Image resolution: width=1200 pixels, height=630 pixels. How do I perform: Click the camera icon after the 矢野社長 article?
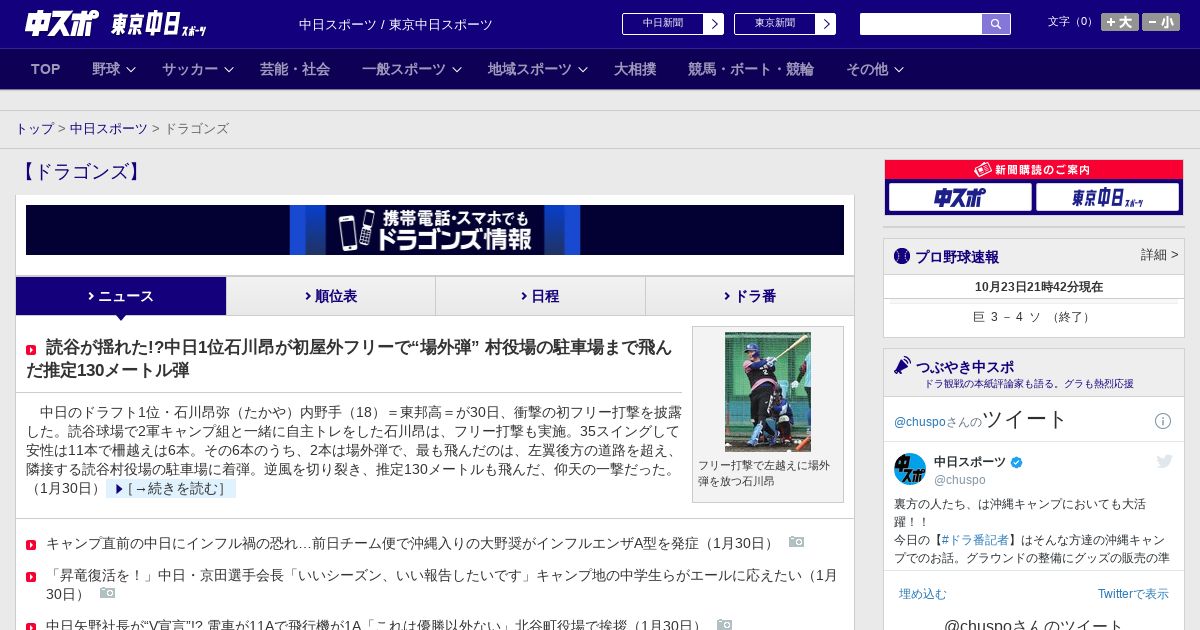[x=725, y=625]
